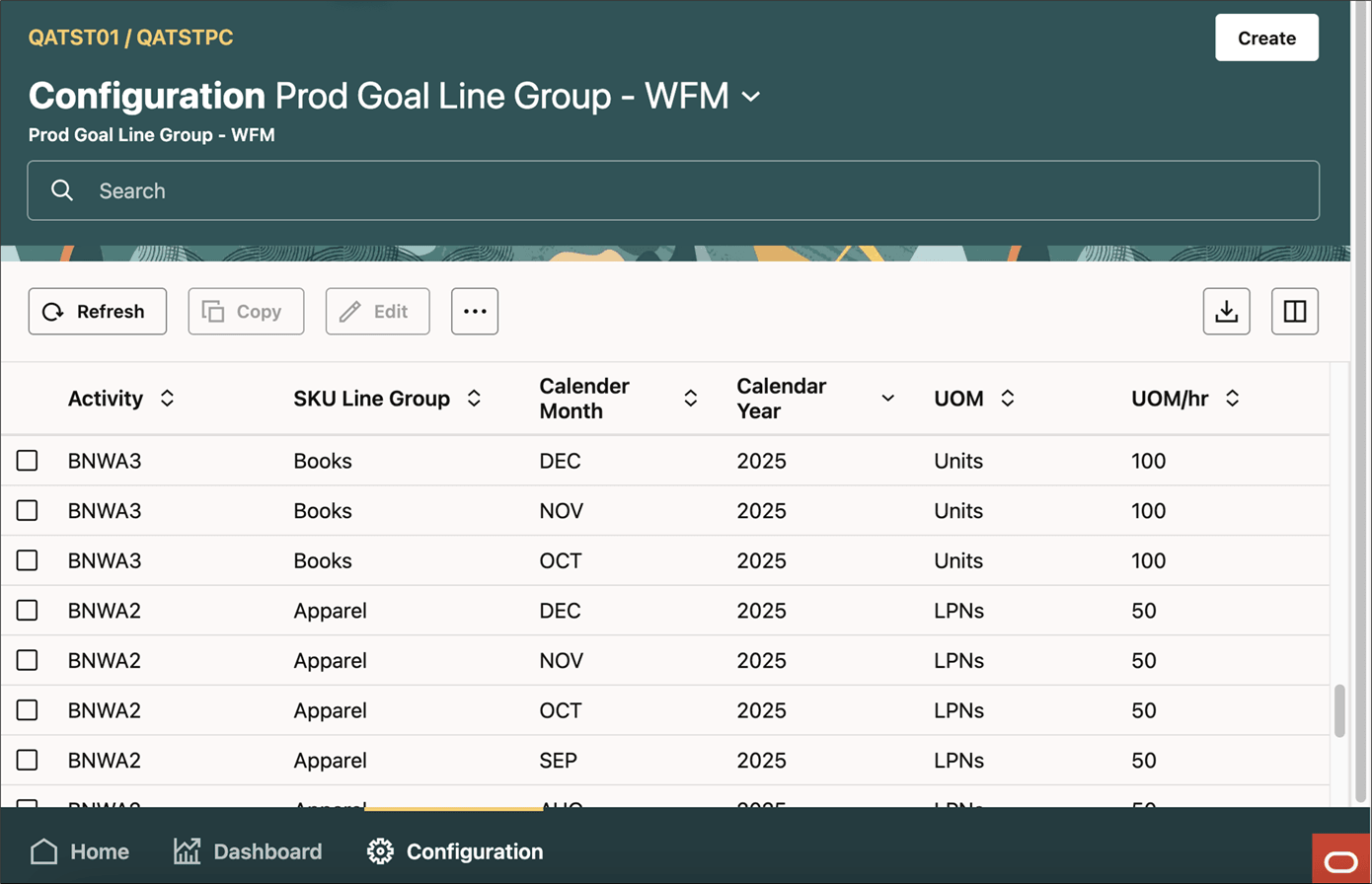Select the BNWA2 Apparel NOV row checkbox
Image resolution: width=1372 pixels, height=884 pixels.
[28, 660]
